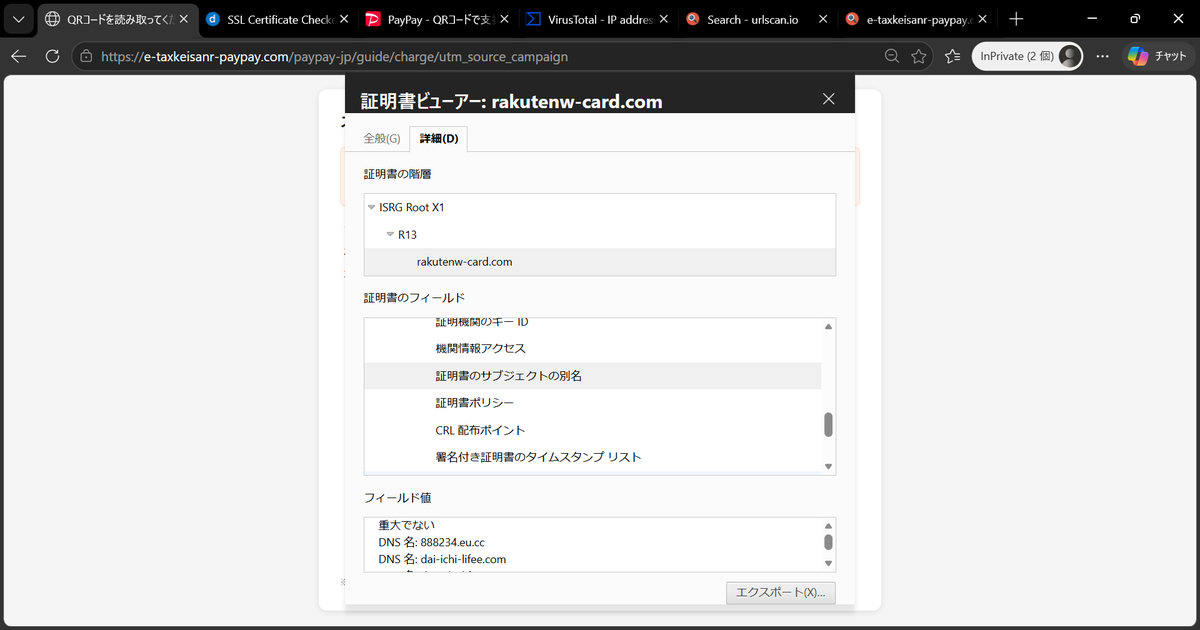Switch to the 全般(G) tab
This screenshot has height=630, width=1200.
pos(381,138)
